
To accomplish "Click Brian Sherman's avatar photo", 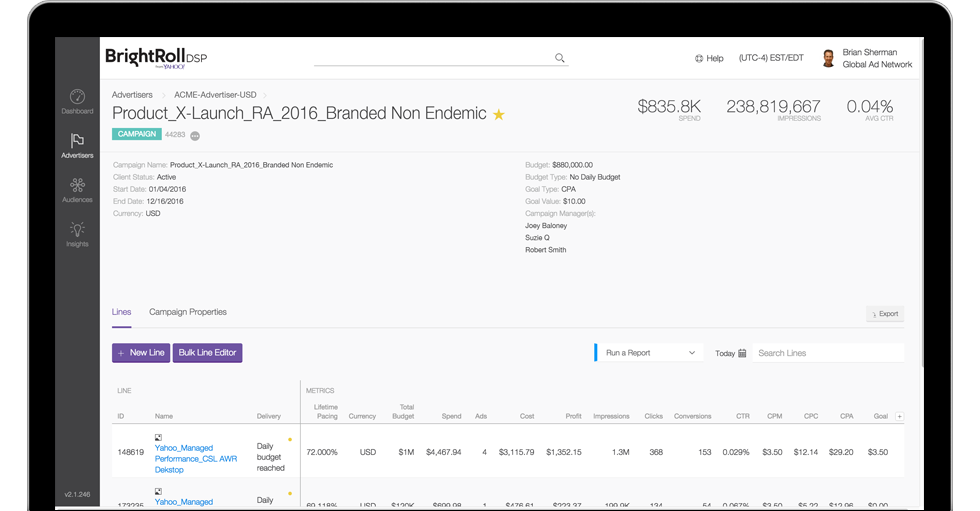I will click(x=829, y=58).
